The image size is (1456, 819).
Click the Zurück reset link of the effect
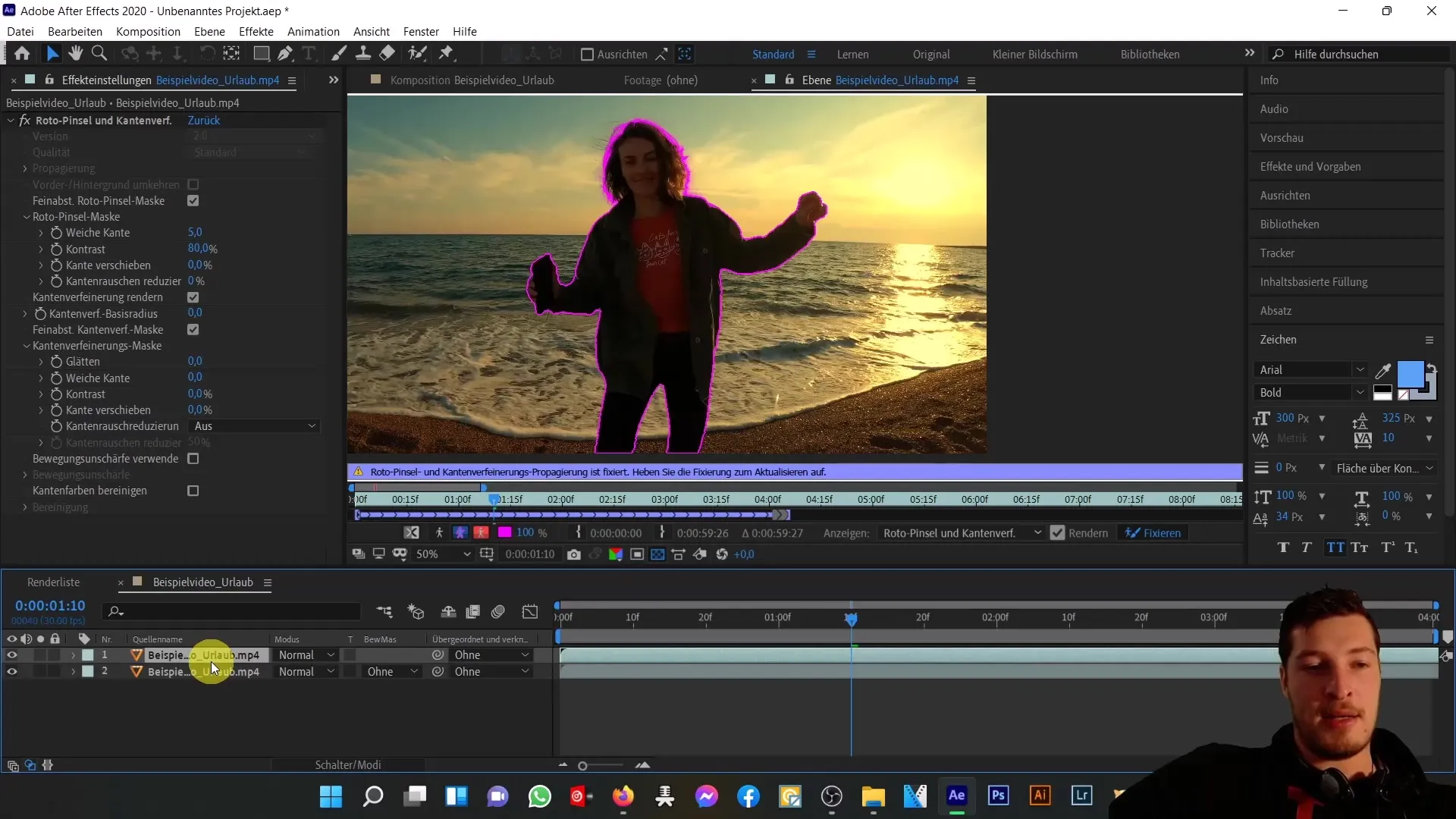tap(204, 121)
